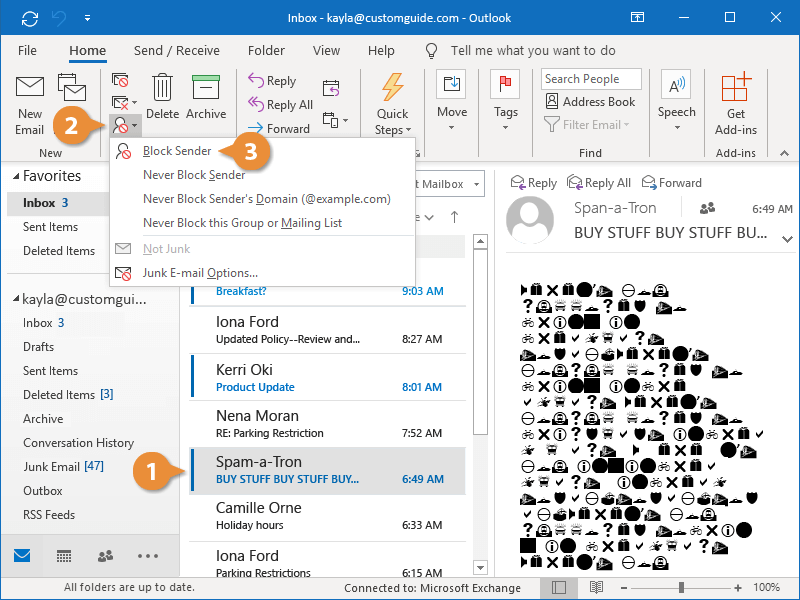The height and width of the screenshot is (600, 800).
Task: Switch to Mail view envelope icon
Action: pos(22,555)
